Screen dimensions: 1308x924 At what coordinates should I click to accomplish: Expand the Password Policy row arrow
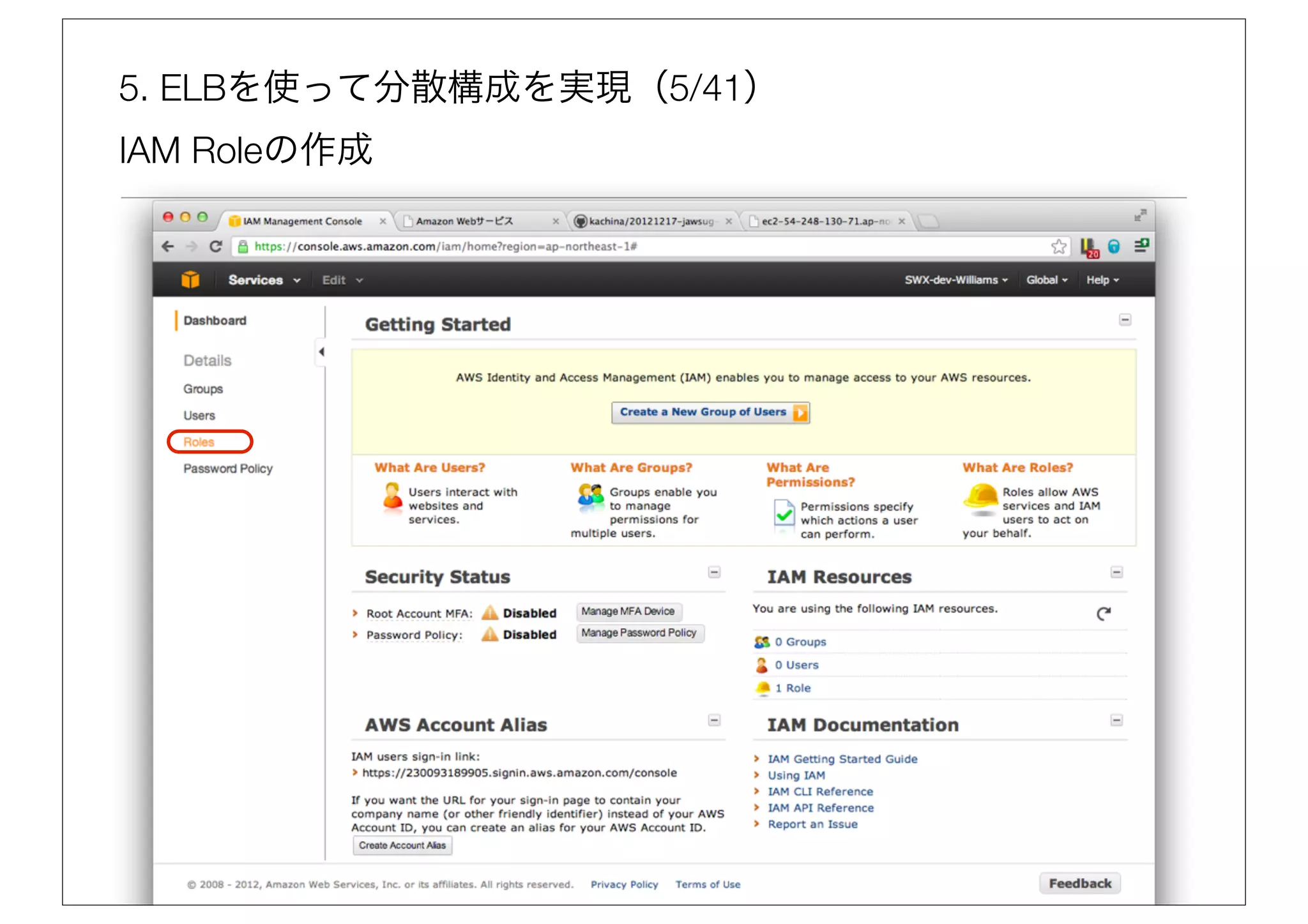click(355, 635)
